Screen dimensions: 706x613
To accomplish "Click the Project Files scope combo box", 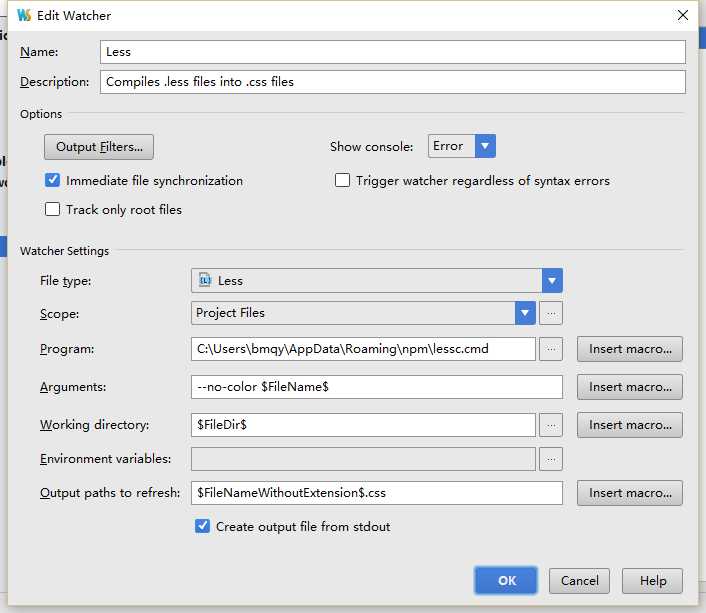I will tap(363, 313).
